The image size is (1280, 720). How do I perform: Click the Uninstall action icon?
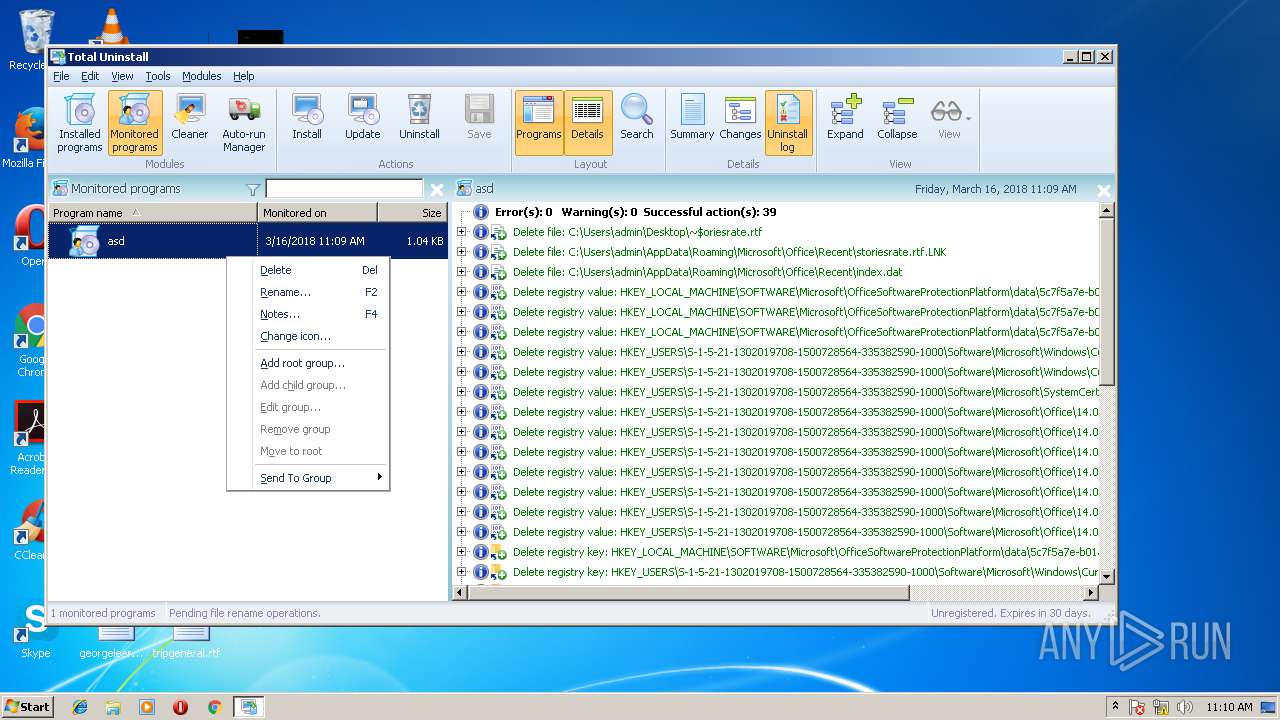pyautogui.click(x=419, y=117)
